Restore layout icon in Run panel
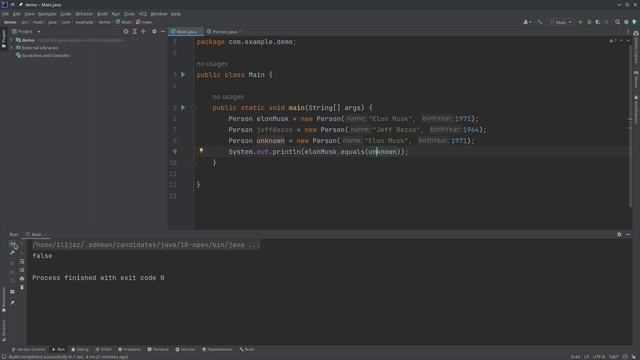640x360 pixels. point(13,292)
